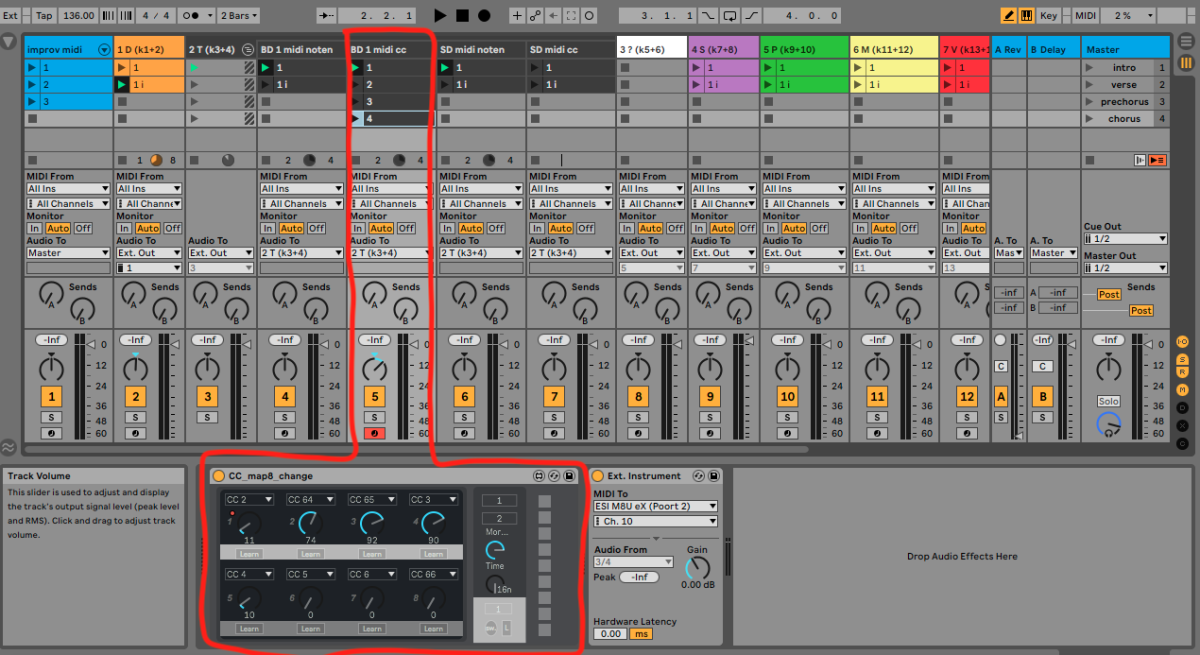Open Ch. 10 channel dropdown
Image resolution: width=1200 pixels, height=655 pixels.
tap(655, 521)
